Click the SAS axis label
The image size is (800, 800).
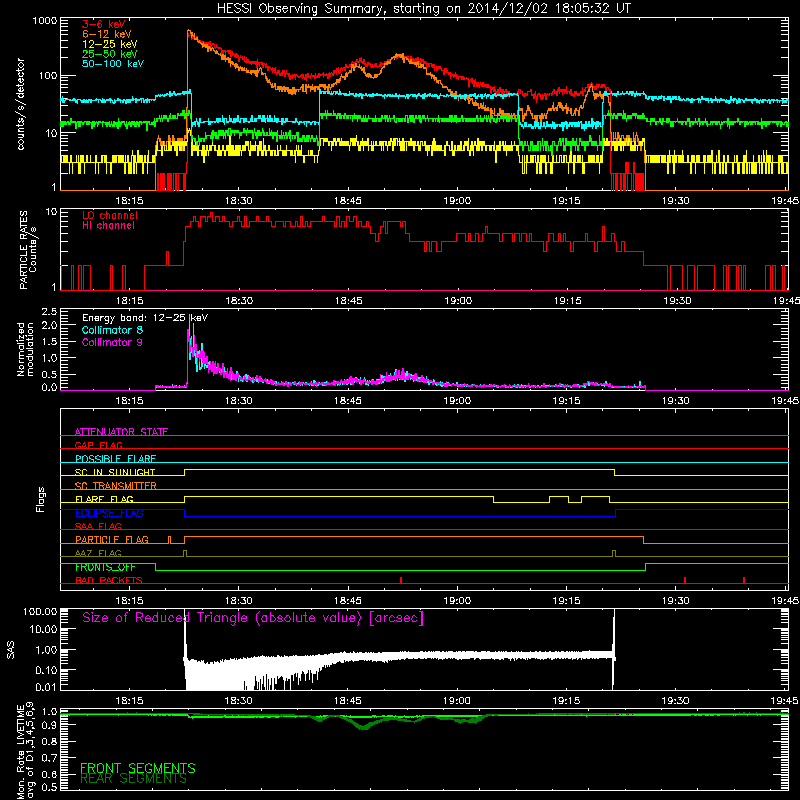pyautogui.click(x=11, y=650)
